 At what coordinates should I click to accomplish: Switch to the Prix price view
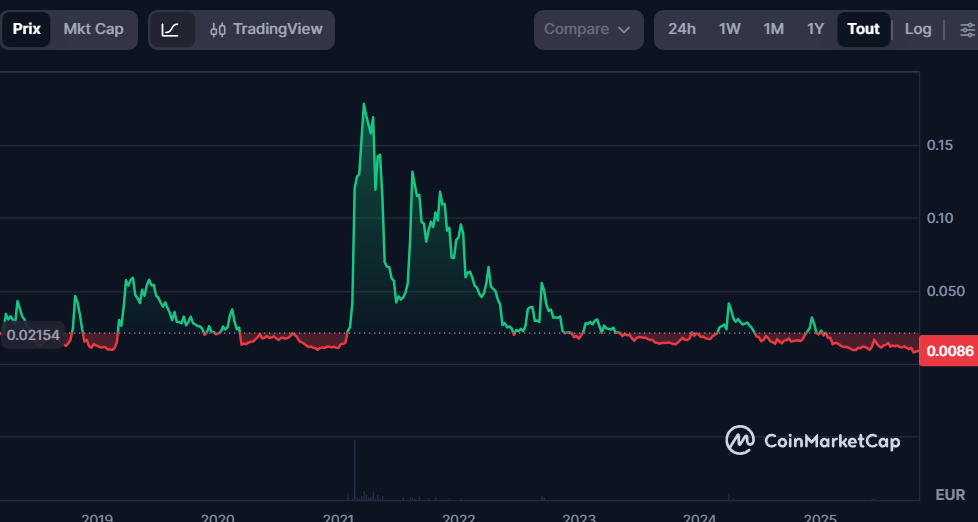pos(27,29)
